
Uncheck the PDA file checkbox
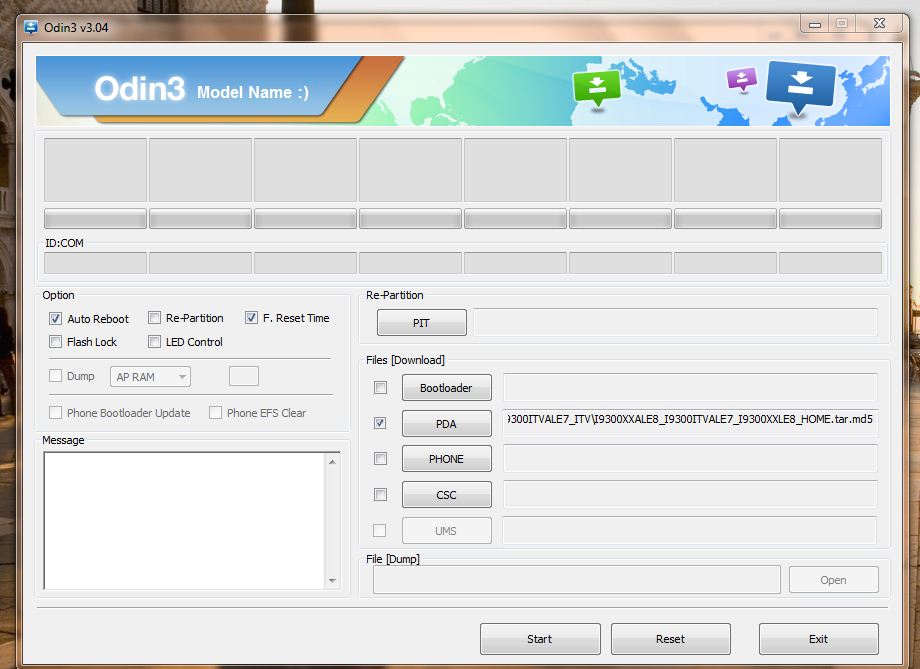tap(380, 423)
